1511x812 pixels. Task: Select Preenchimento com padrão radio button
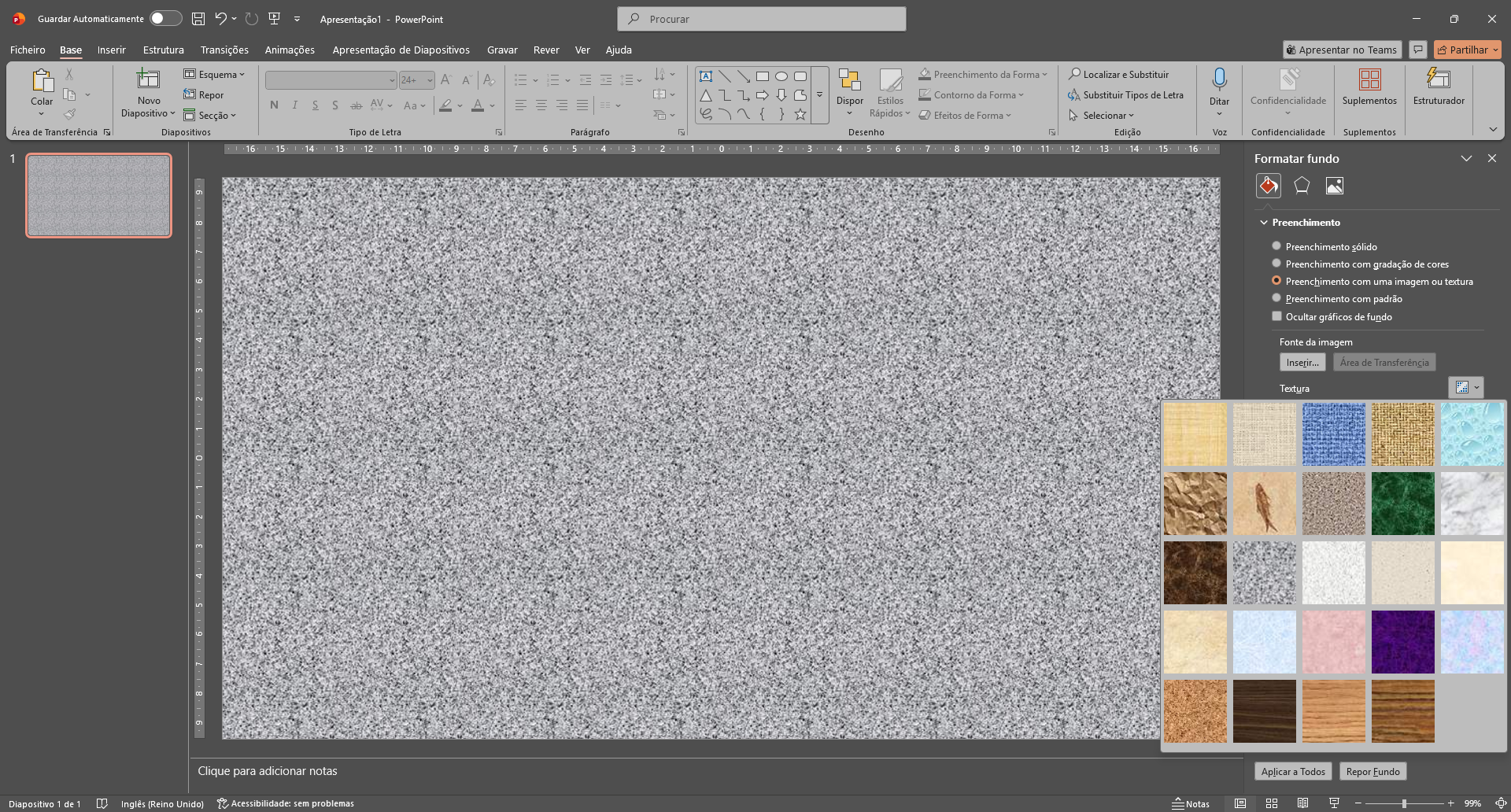point(1276,298)
